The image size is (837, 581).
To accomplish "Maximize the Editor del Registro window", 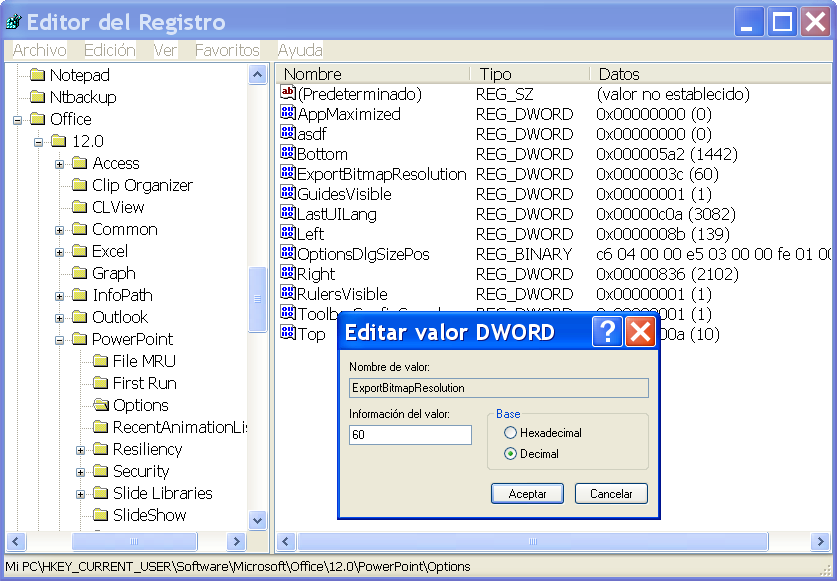I will [x=782, y=22].
